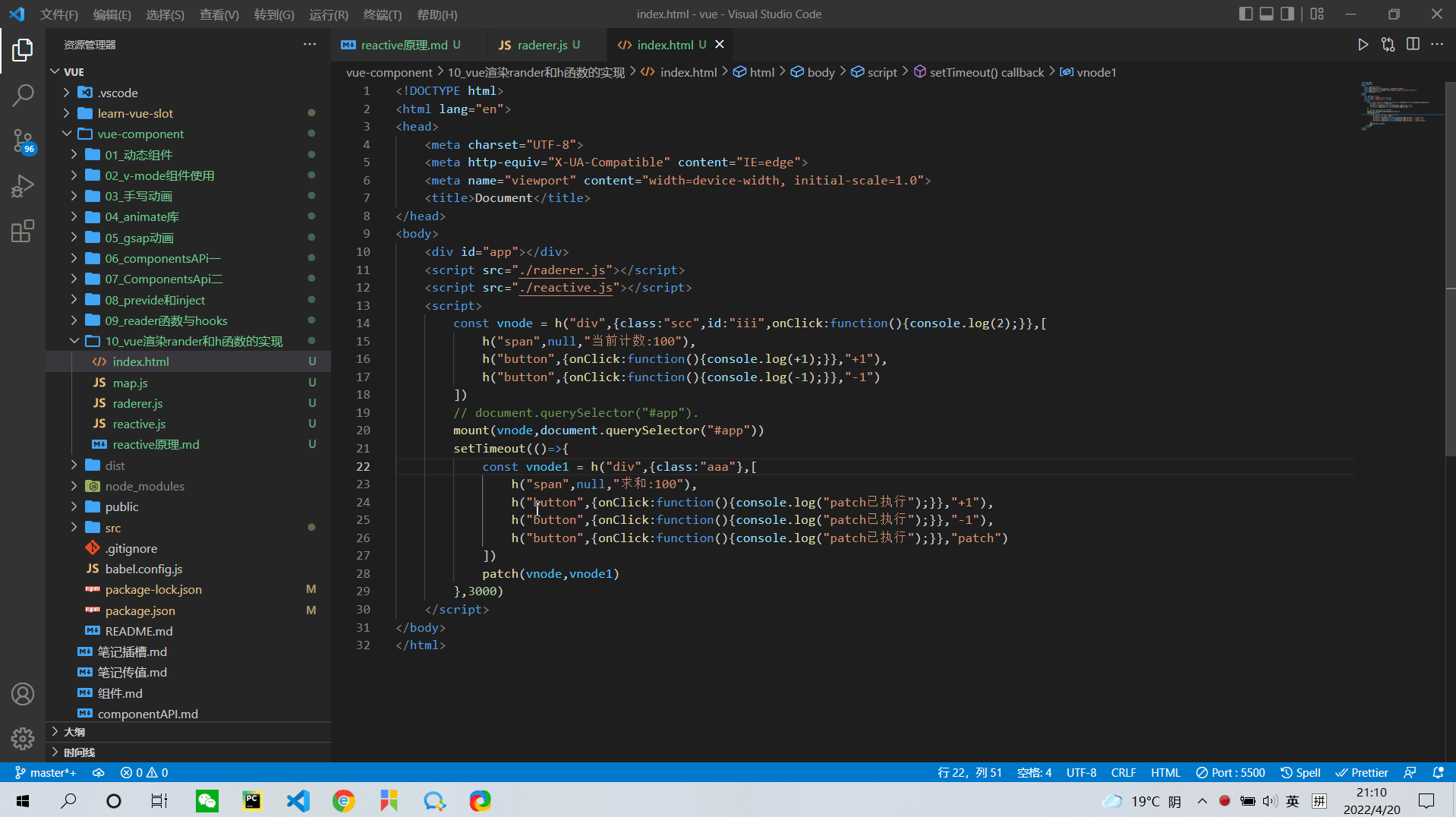This screenshot has width=1456, height=817.
Task: Click the Run code play icon
Action: click(x=1363, y=45)
